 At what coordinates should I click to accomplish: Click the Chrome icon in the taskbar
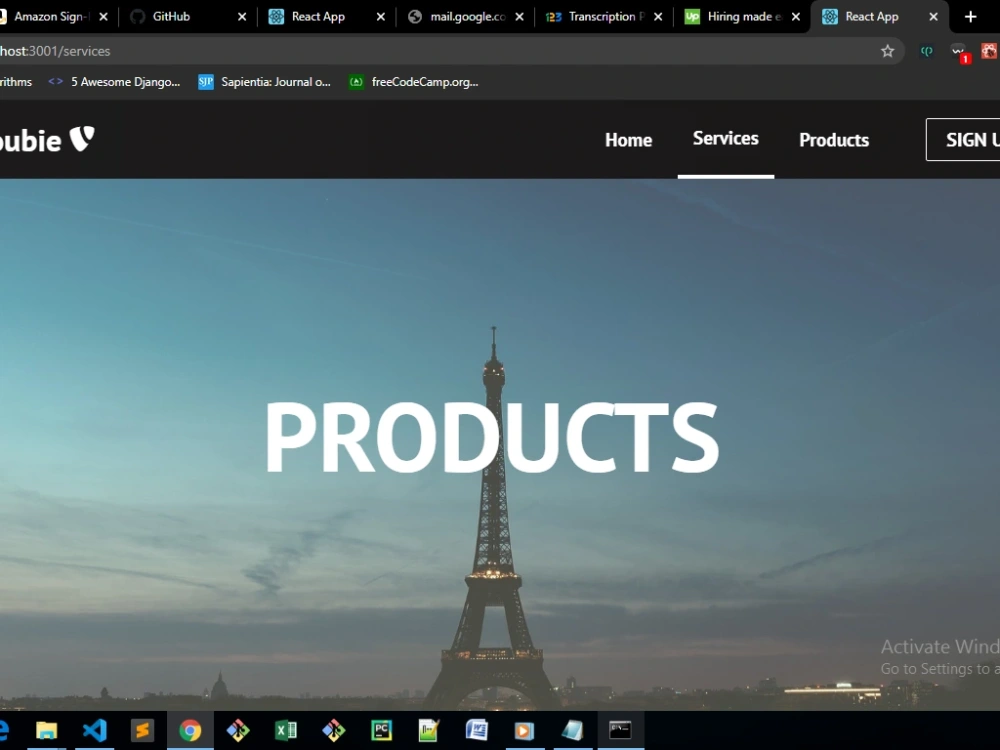coord(190,730)
